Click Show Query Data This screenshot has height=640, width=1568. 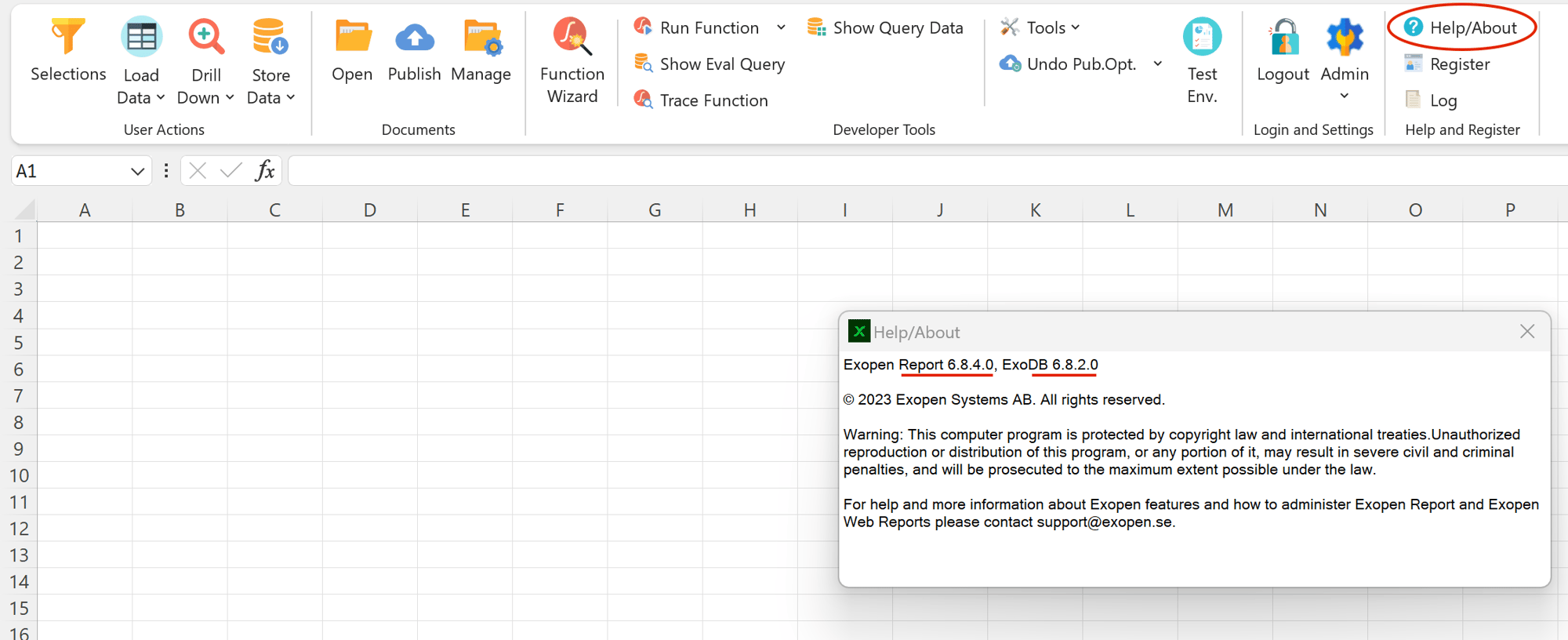[x=885, y=27]
